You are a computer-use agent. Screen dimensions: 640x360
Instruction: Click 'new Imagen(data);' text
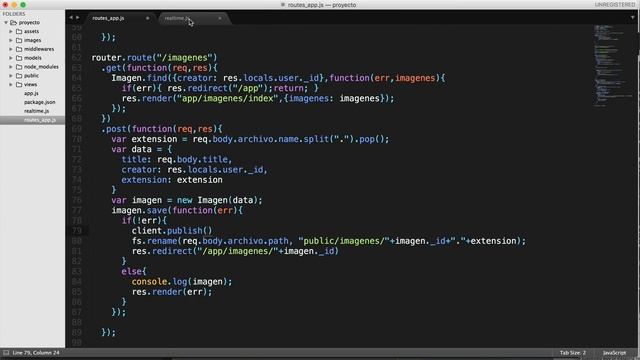(x=220, y=200)
